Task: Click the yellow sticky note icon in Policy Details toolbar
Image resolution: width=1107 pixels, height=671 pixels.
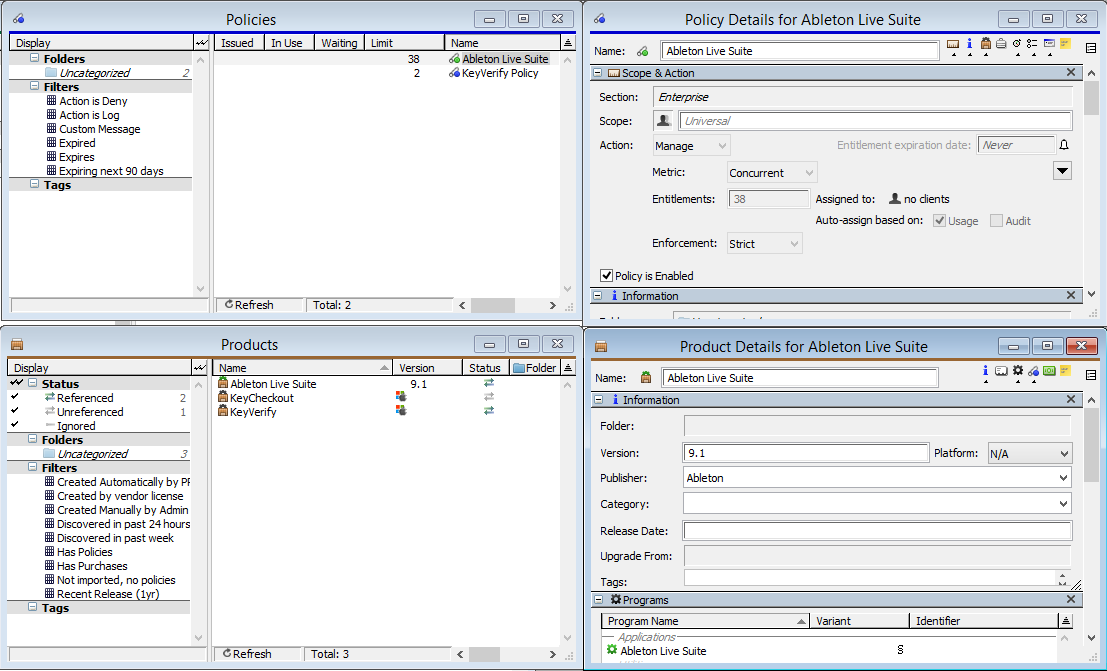Action: (x=1065, y=44)
